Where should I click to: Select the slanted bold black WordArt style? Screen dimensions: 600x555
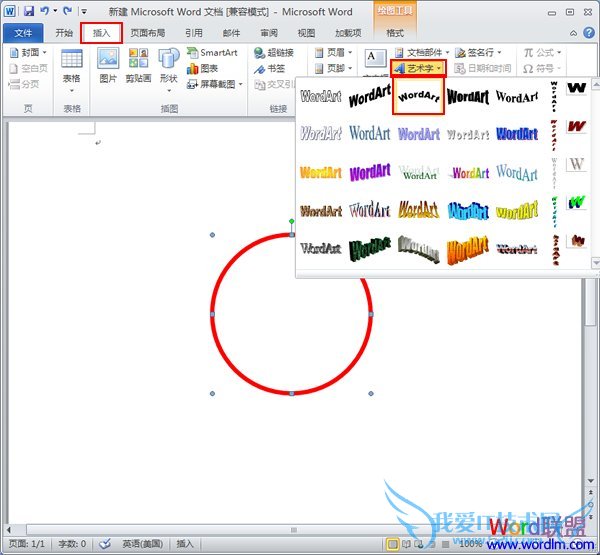370,96
